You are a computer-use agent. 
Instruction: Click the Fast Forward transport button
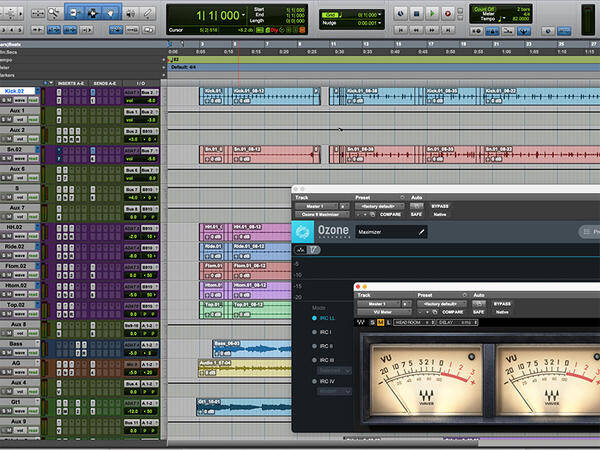point(432,29)
